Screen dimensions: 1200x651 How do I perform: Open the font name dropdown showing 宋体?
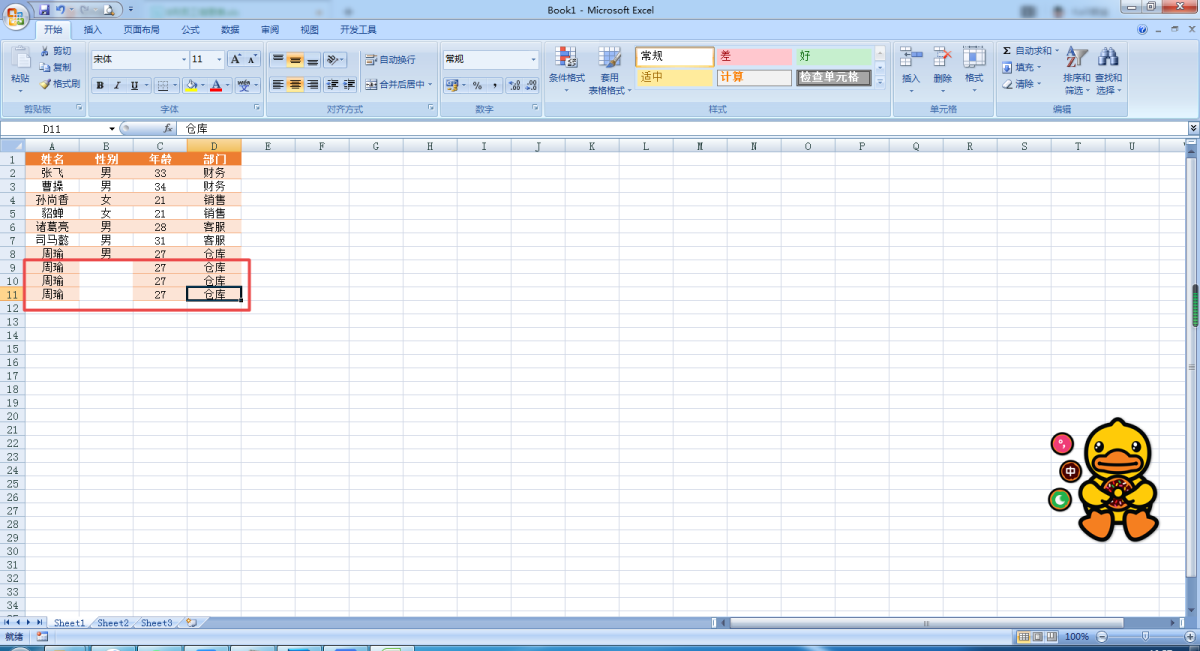point(183,60)
